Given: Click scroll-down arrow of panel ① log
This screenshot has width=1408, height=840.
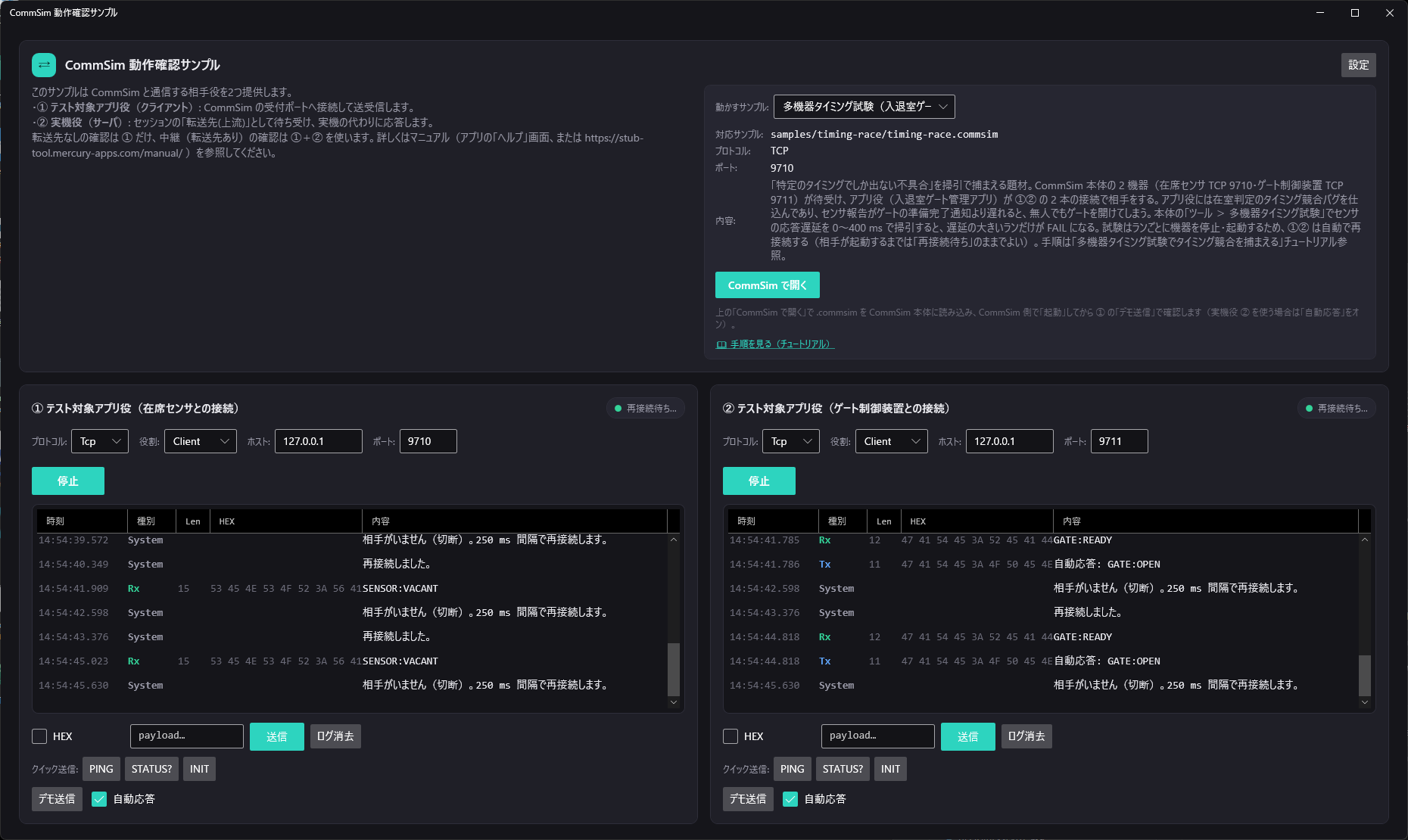Looking at the screenshot, I should point(674,702).
